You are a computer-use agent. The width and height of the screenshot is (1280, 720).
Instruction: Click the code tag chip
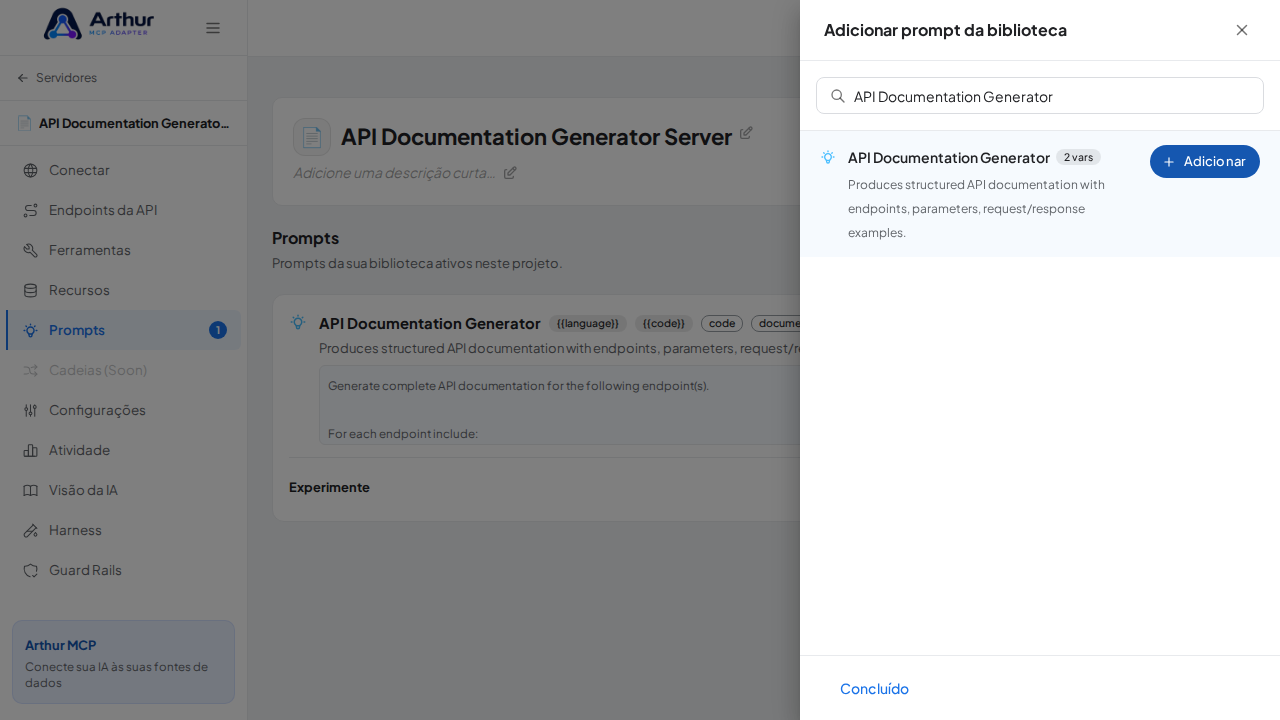tap(722, 323)
